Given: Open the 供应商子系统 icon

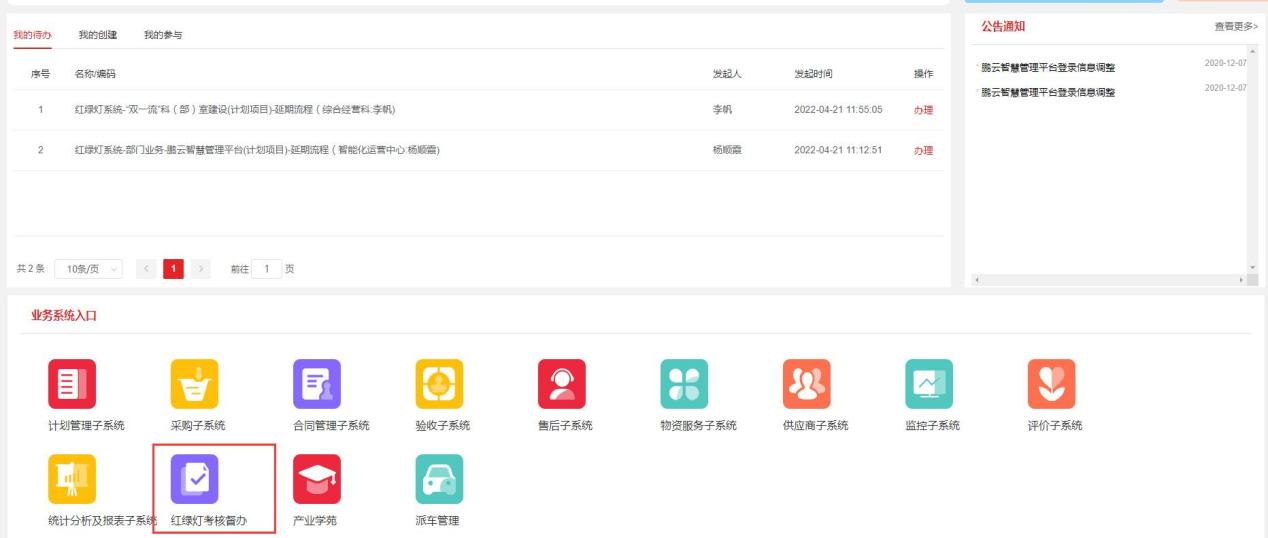Looking at the screenshot, I should (806, 384).
